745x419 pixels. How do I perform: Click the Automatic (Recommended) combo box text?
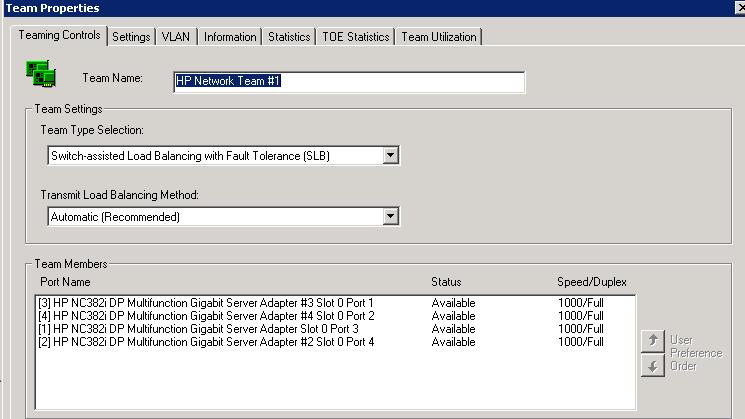pos(115,217)
